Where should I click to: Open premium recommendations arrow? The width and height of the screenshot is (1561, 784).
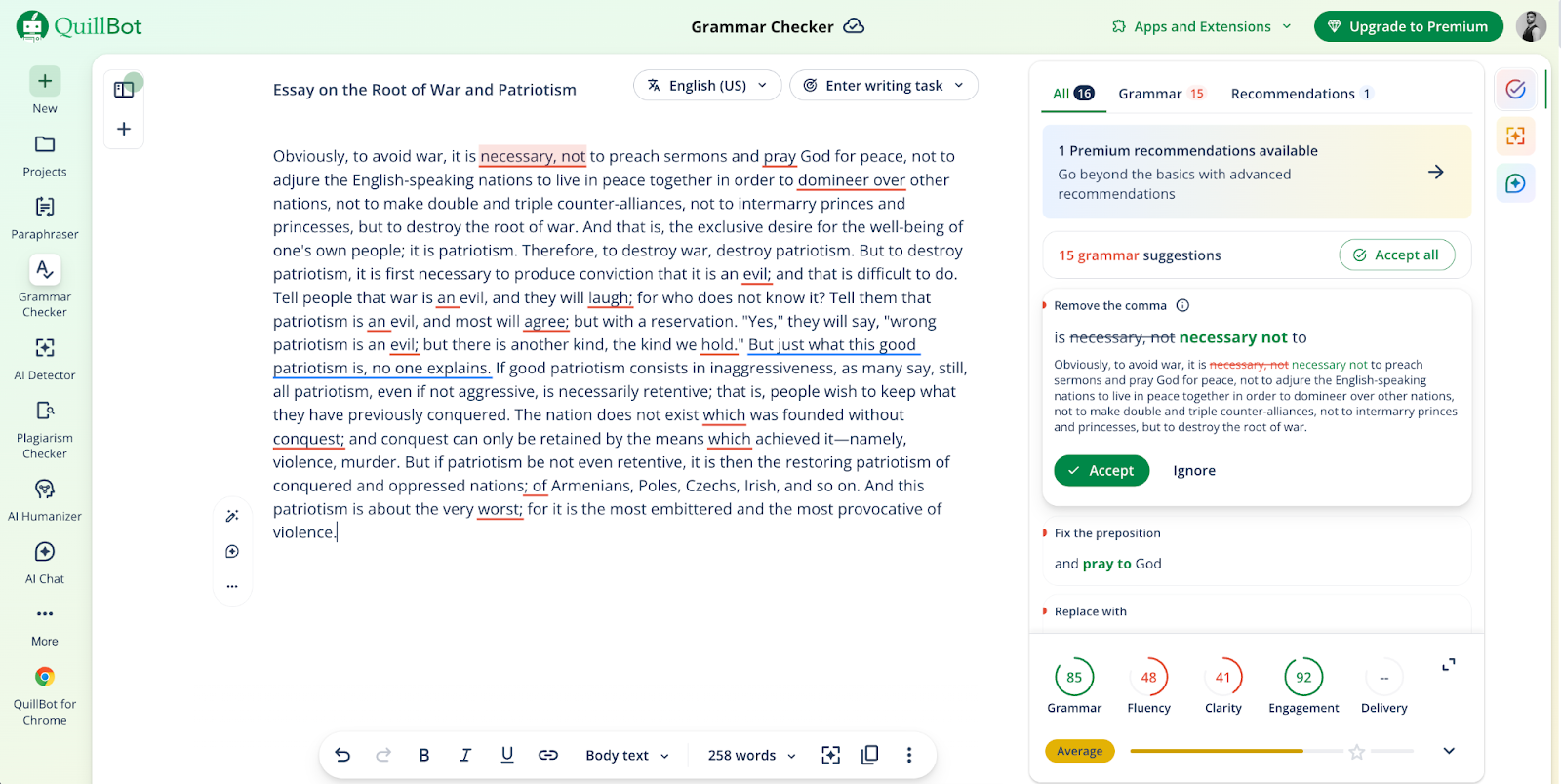click(x=1436, y=172)
